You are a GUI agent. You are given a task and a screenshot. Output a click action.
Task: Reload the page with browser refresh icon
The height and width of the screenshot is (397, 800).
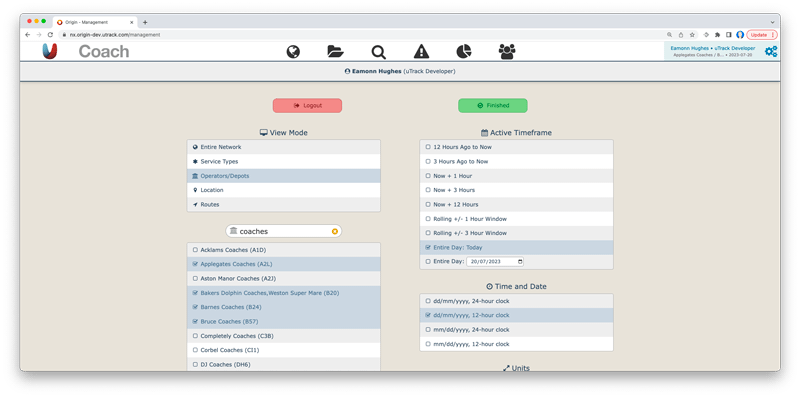[x=50, y=35]
